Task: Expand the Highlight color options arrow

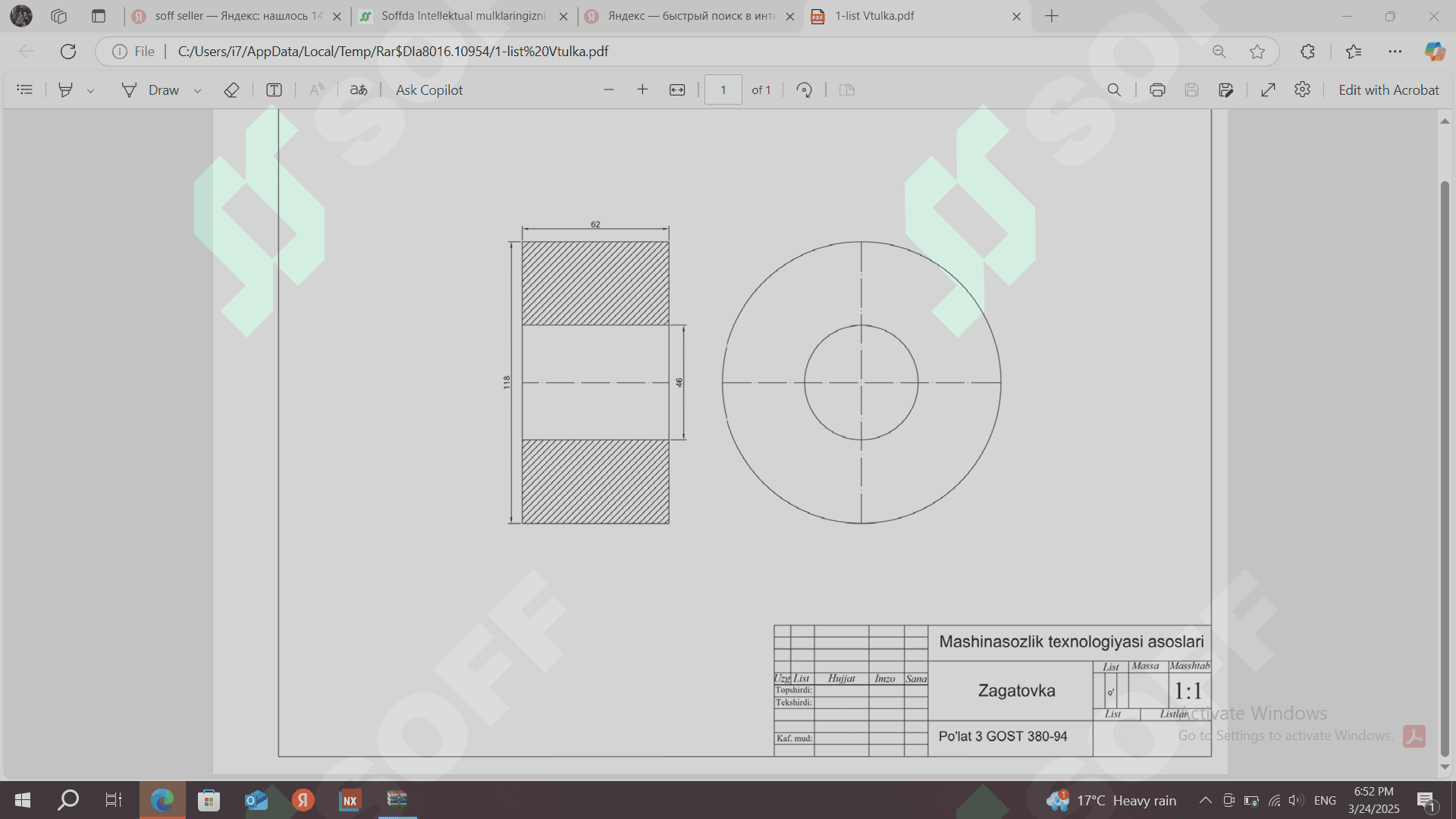Action: pos(90,90)
